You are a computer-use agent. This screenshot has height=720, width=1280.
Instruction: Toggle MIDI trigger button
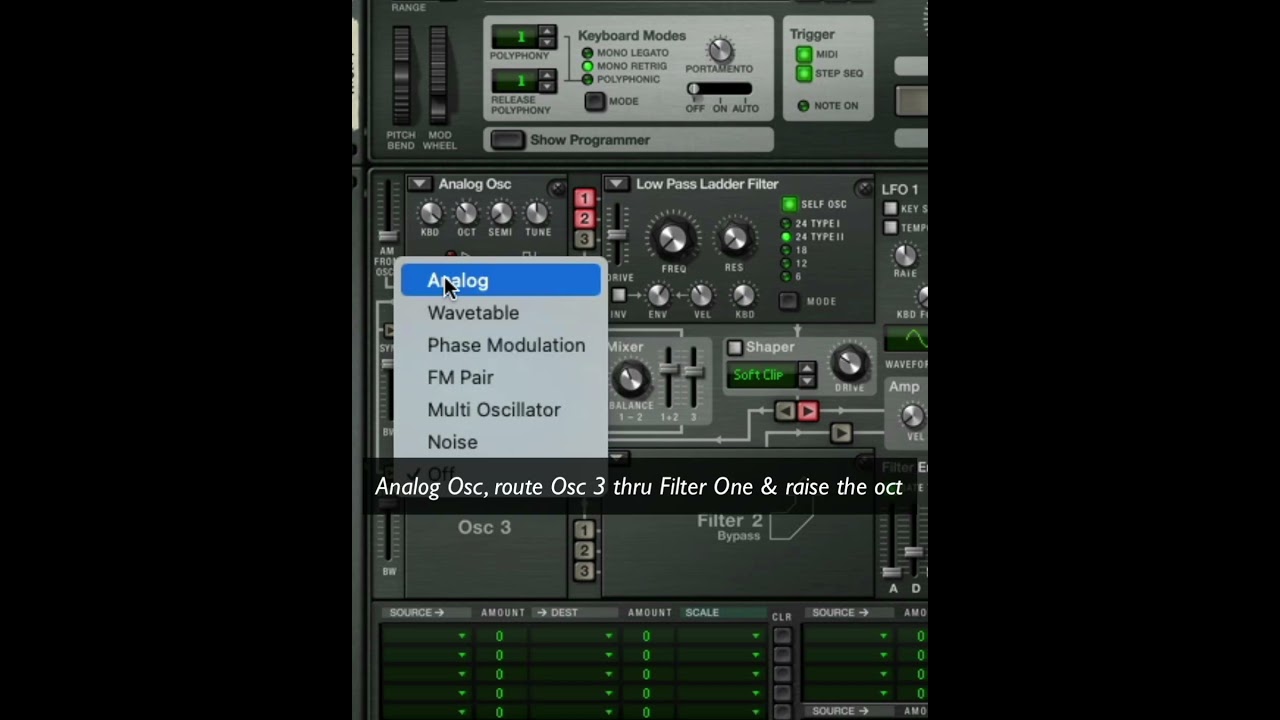click(804, 54)
